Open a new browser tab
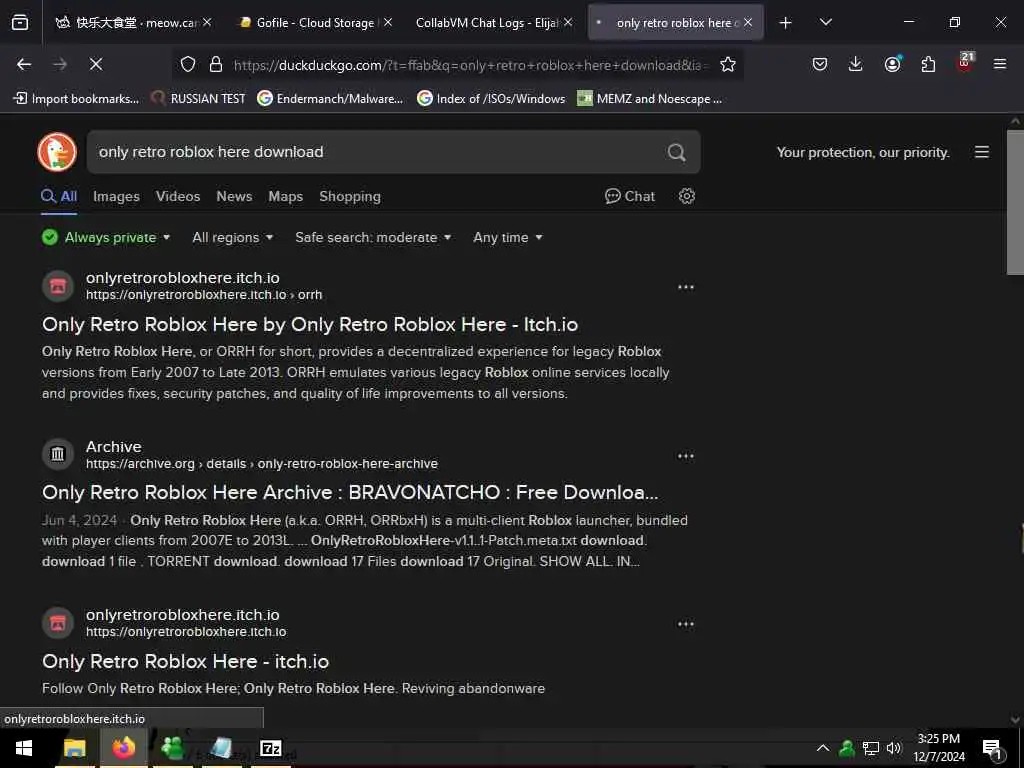 785,23
